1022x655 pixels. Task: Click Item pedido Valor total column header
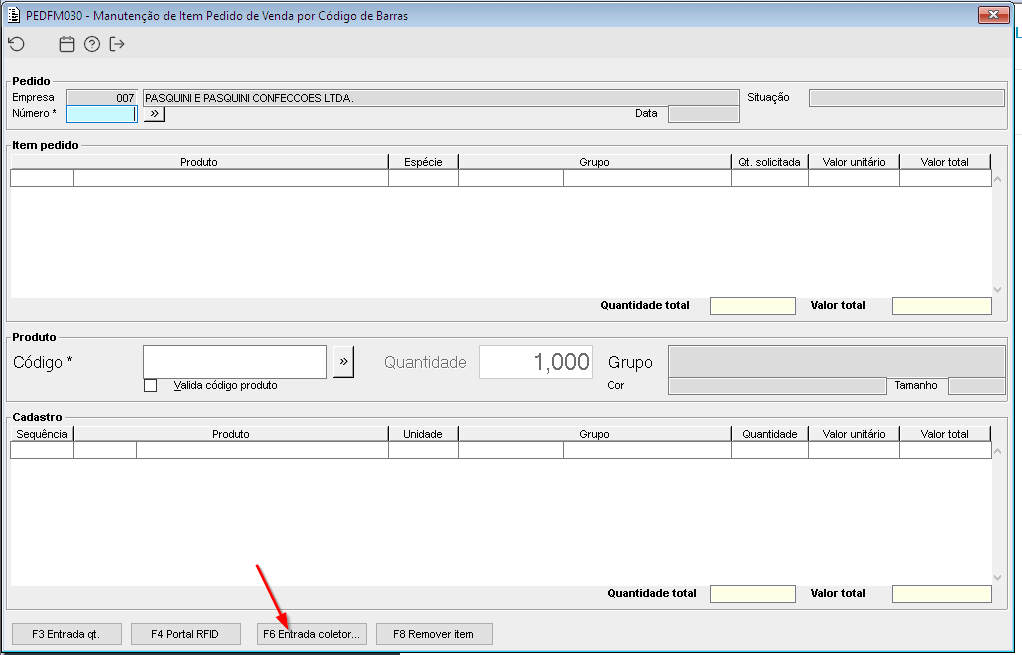click(x=944, y=162)
